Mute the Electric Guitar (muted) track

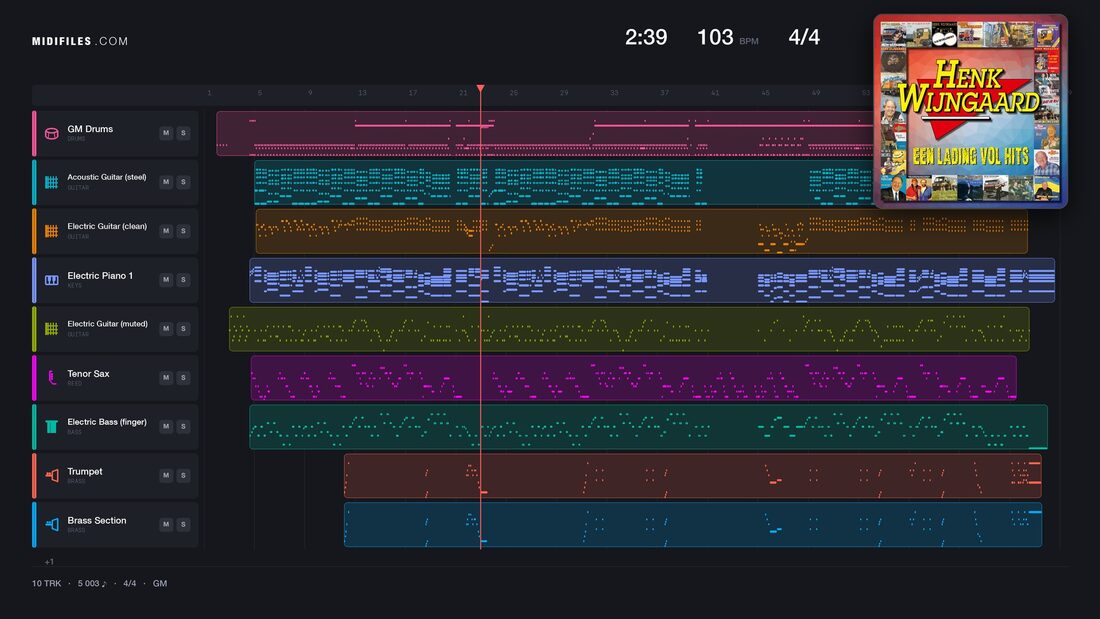(x=166, y=328)
